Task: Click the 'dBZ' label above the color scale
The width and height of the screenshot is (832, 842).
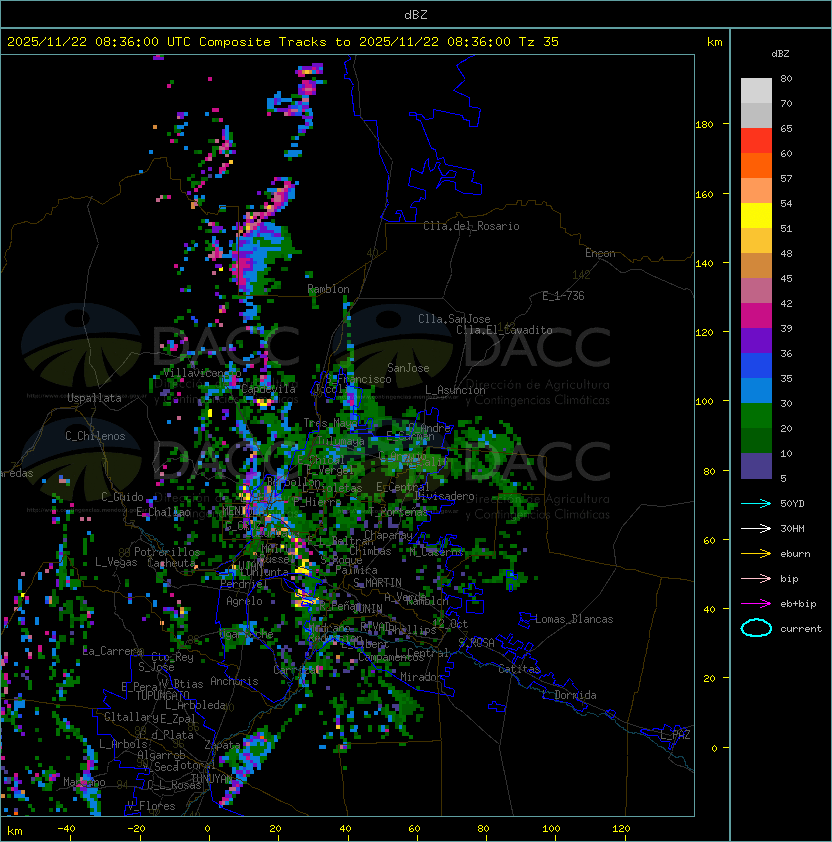Action: pyautogui.click(x=780, y=54)
